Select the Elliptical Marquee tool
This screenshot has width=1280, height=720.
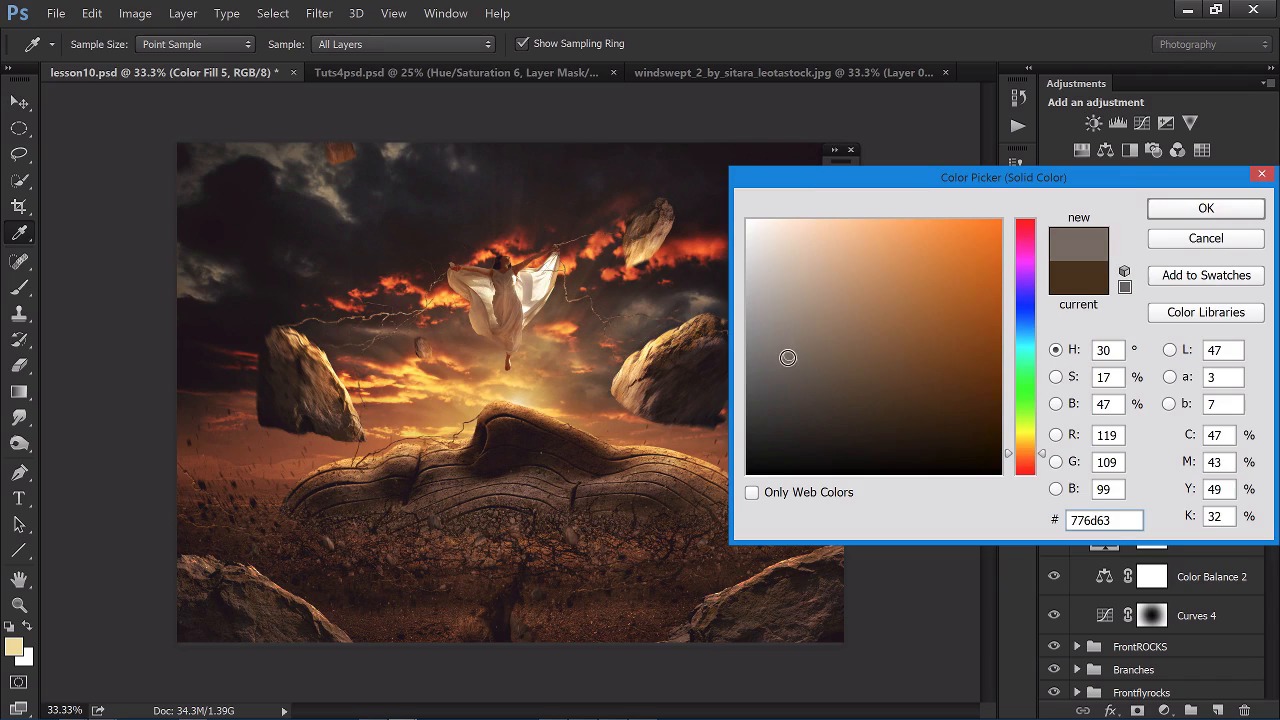pos(19,128)
